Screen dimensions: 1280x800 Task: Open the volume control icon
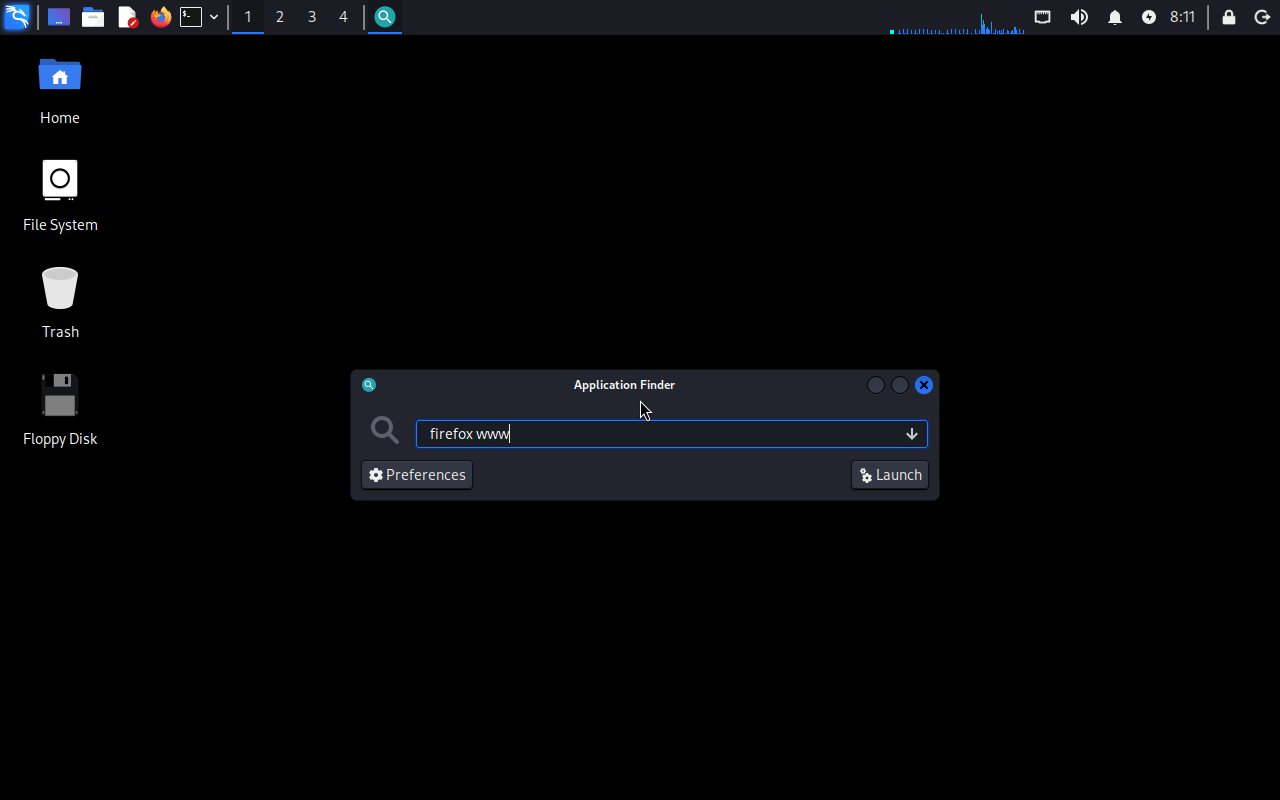1079,17
